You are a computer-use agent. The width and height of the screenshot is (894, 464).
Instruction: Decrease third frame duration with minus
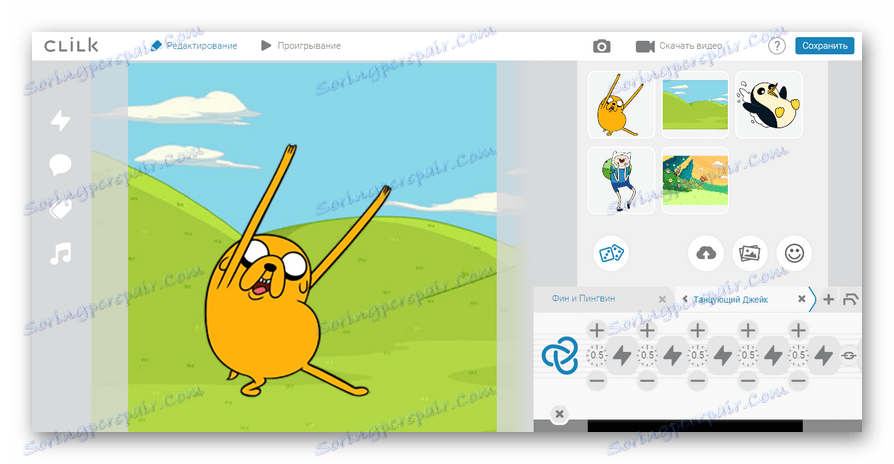pyautogui.click(x=697, y=381)
